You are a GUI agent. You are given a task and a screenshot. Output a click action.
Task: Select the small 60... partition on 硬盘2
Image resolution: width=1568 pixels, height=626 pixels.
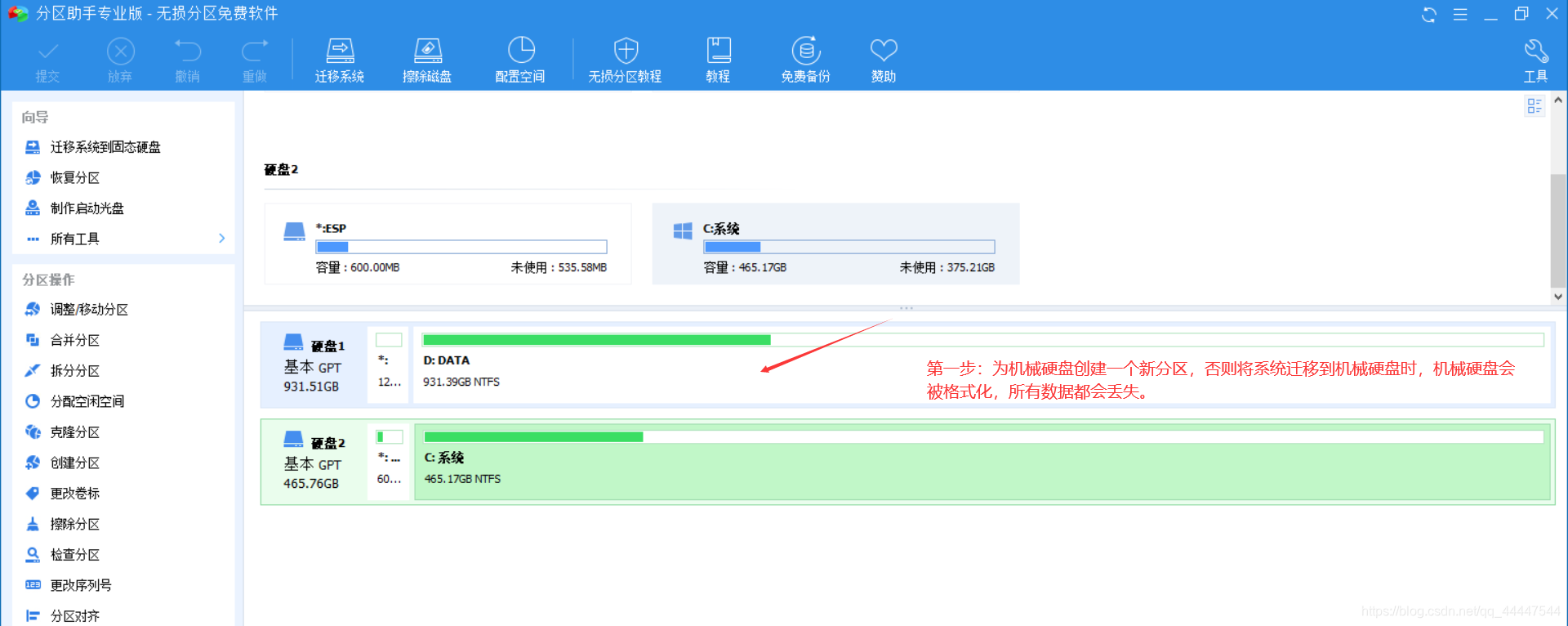389,462
